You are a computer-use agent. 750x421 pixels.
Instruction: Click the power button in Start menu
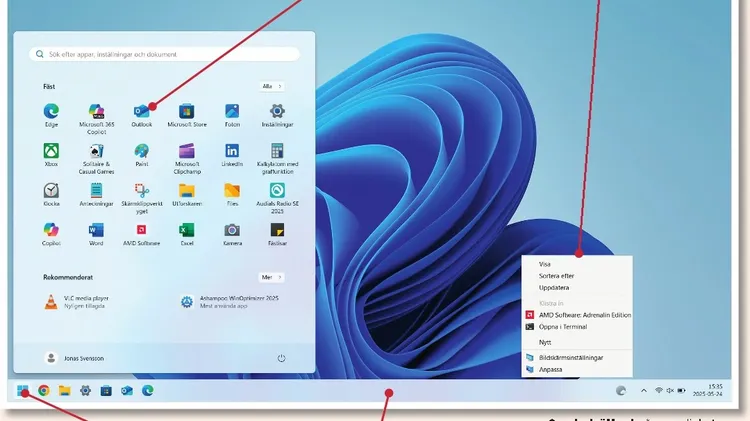pos(281,358)
